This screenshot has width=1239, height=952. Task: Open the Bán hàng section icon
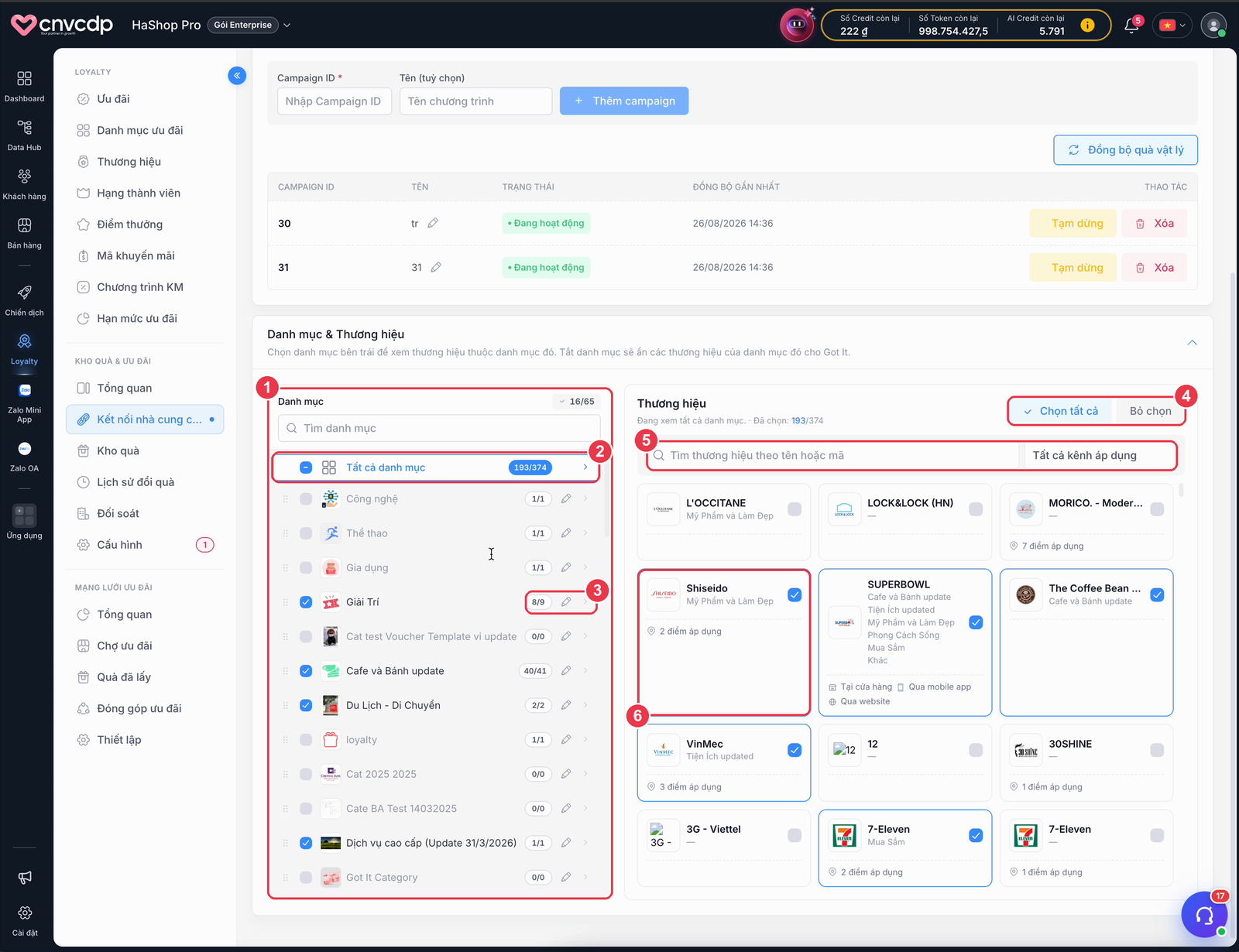[24, 225]
